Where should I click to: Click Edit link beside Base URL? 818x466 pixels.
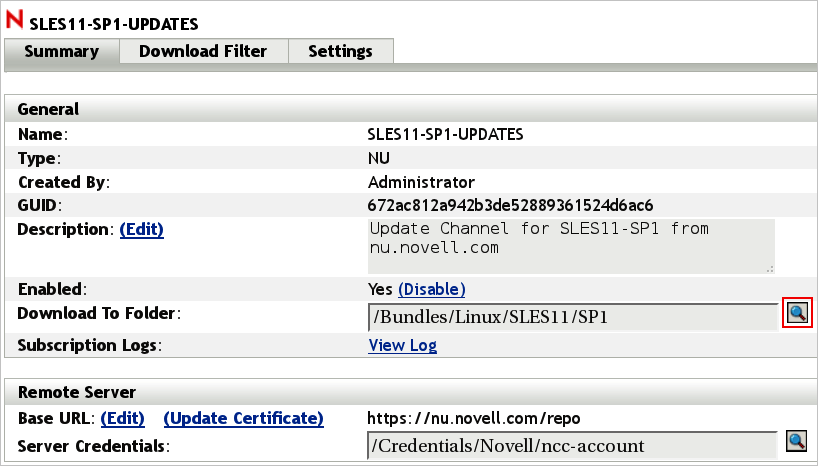(122, 418)
